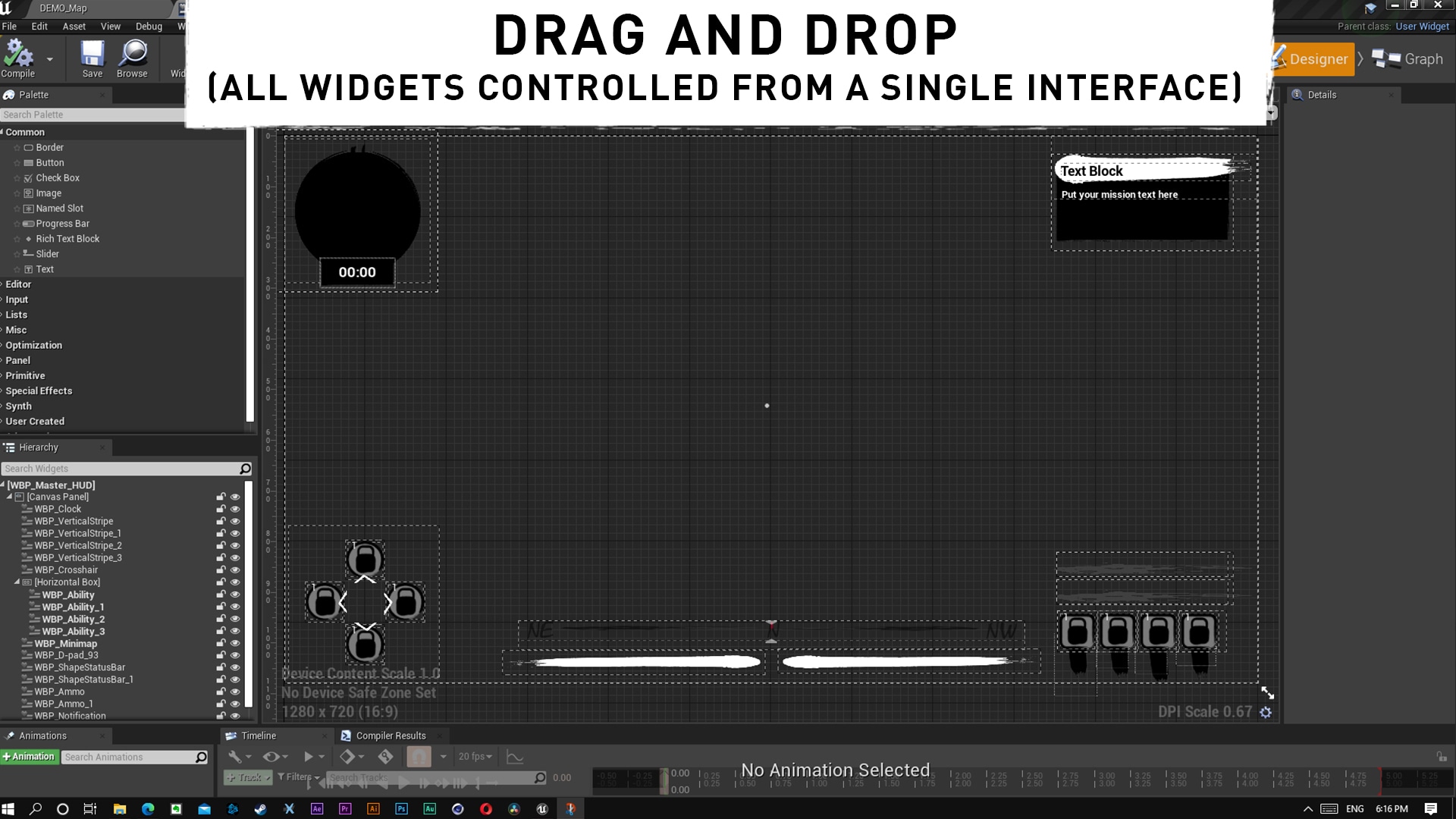The image size is (1456, 819).
Task: Open Unreal Engine from Windows taskbar
Action: point(542,809)
